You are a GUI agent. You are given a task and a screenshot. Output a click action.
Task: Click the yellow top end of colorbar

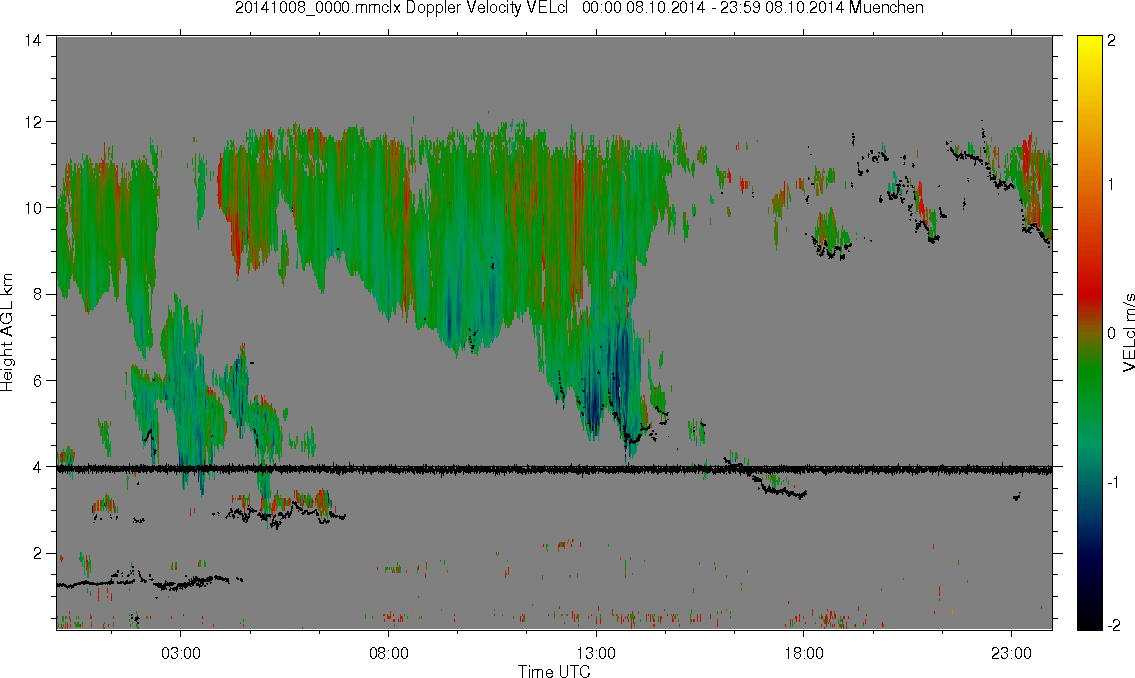1089,43
